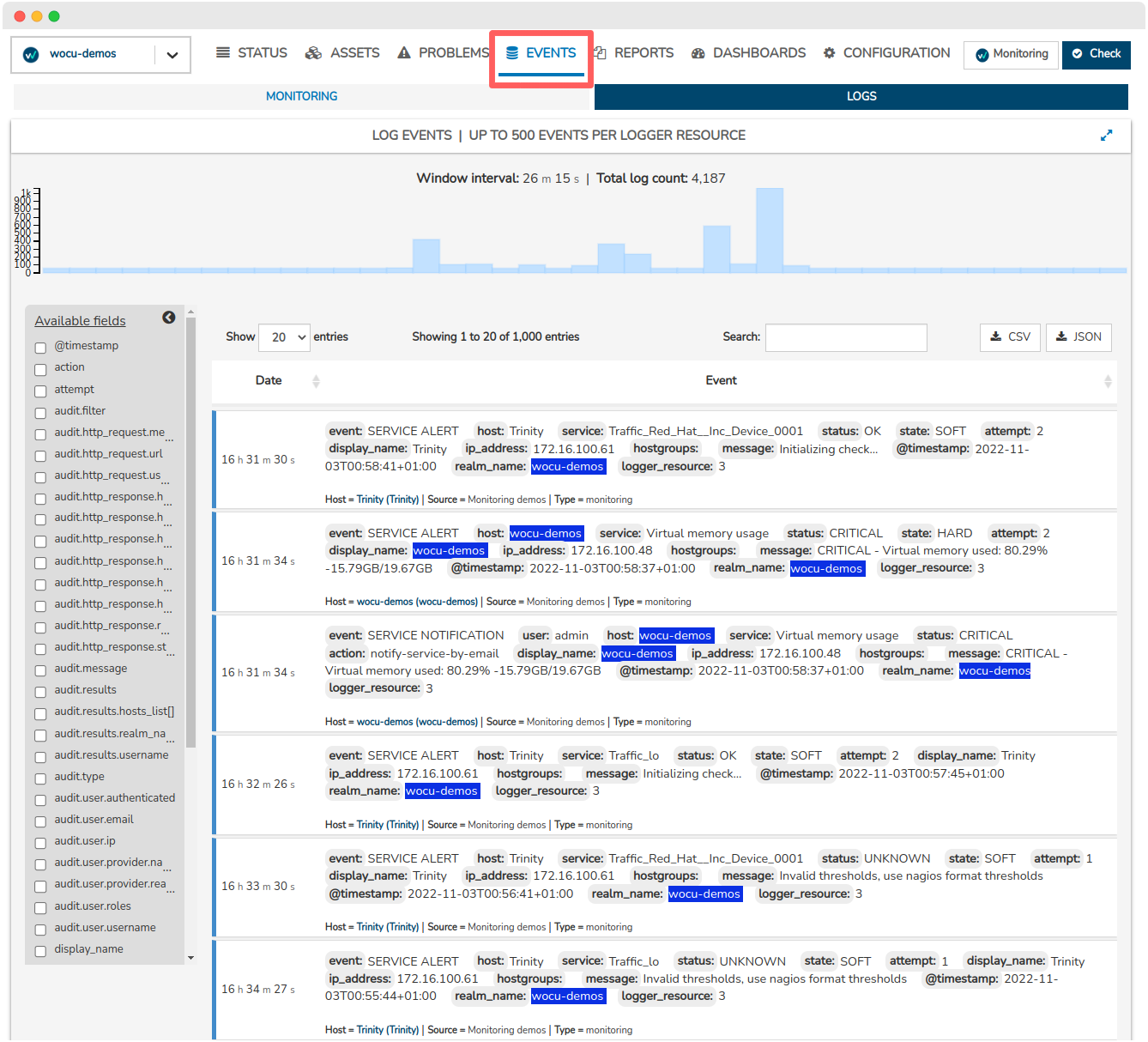The height and width of the screenshot is (1042, 1148).
Task: Expand log events panel to fullscreen
Action: (x=1107, y=135)
